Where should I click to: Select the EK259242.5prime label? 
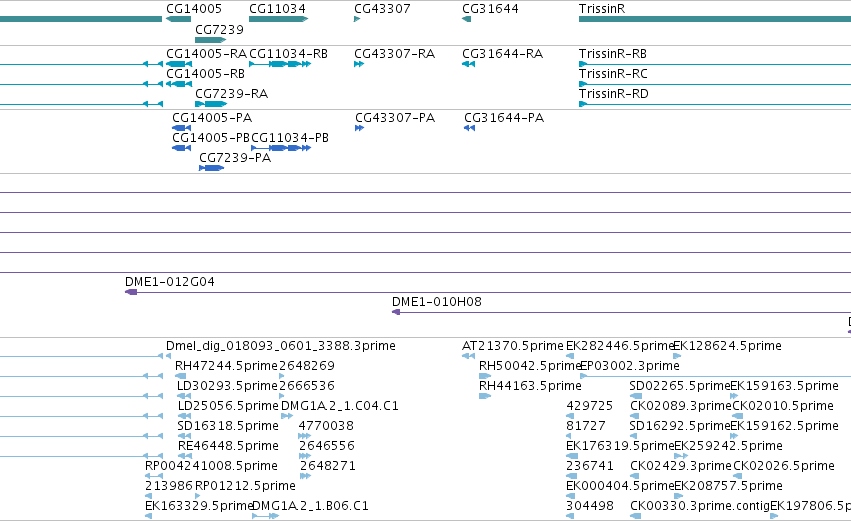click(x=728, y=446)
